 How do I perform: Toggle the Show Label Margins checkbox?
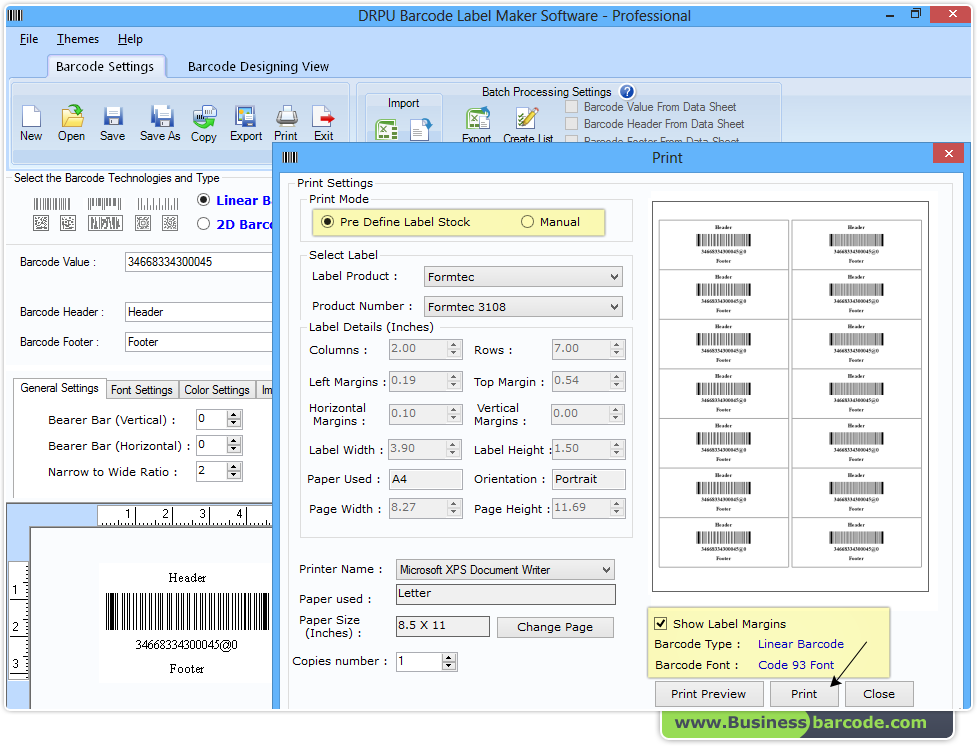coord(661,623)
